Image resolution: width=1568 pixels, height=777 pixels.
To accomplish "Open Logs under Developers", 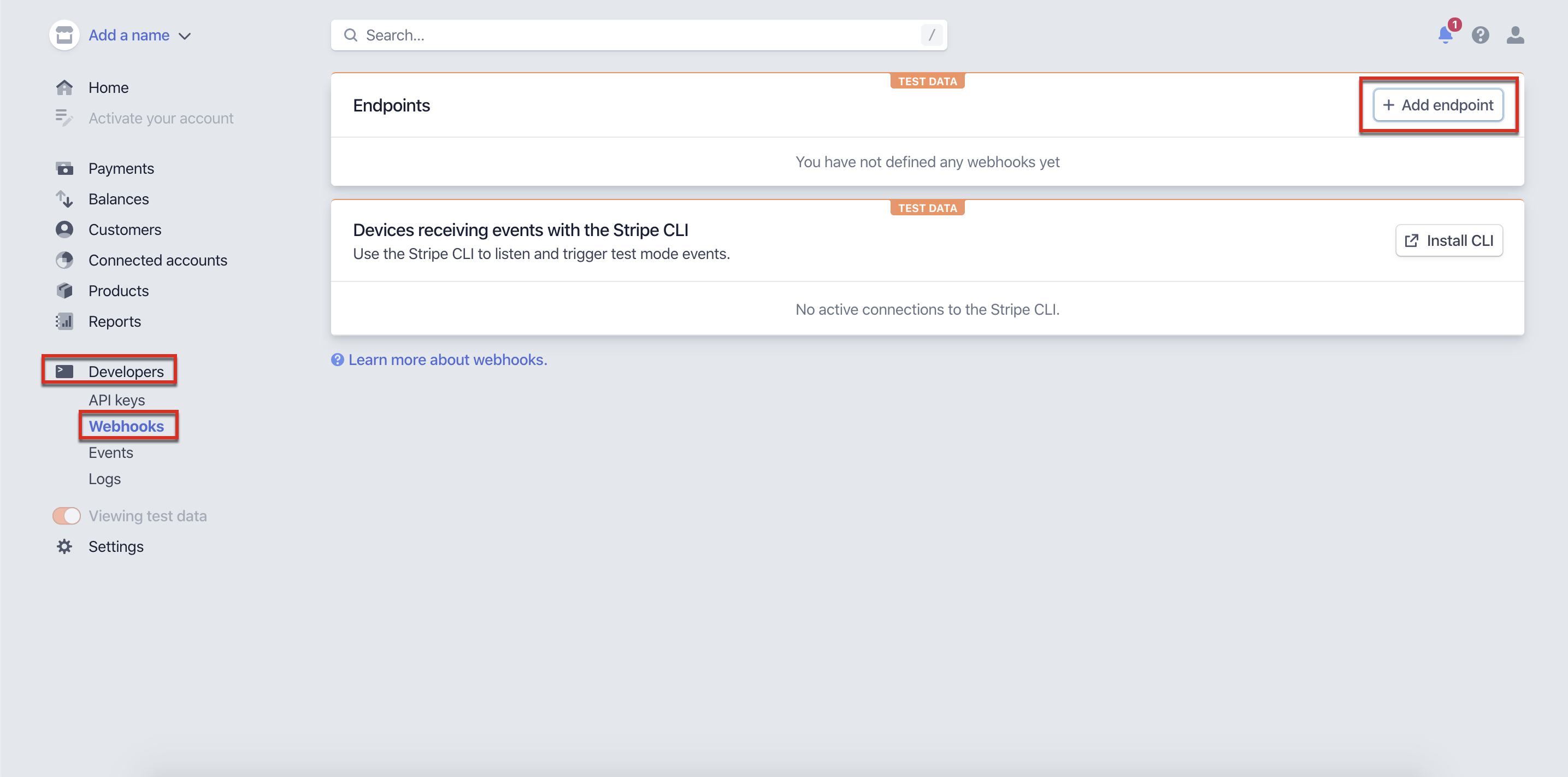I will pyautogui.click(x=104, y=479).
